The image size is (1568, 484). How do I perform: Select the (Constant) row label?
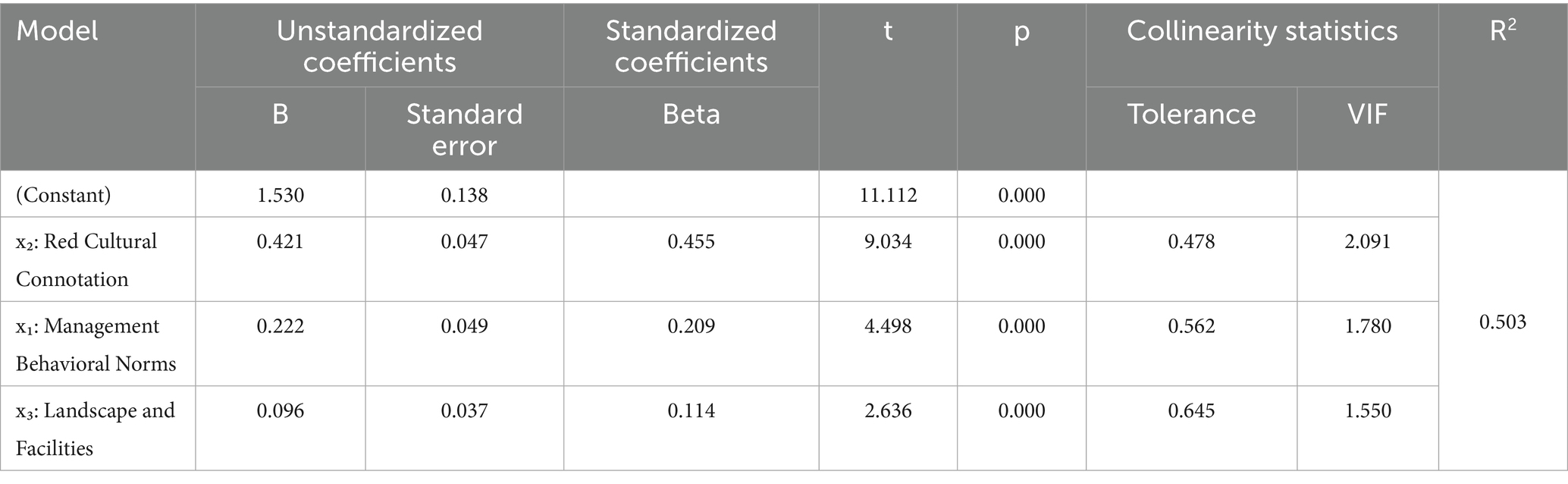pos(64,195)
